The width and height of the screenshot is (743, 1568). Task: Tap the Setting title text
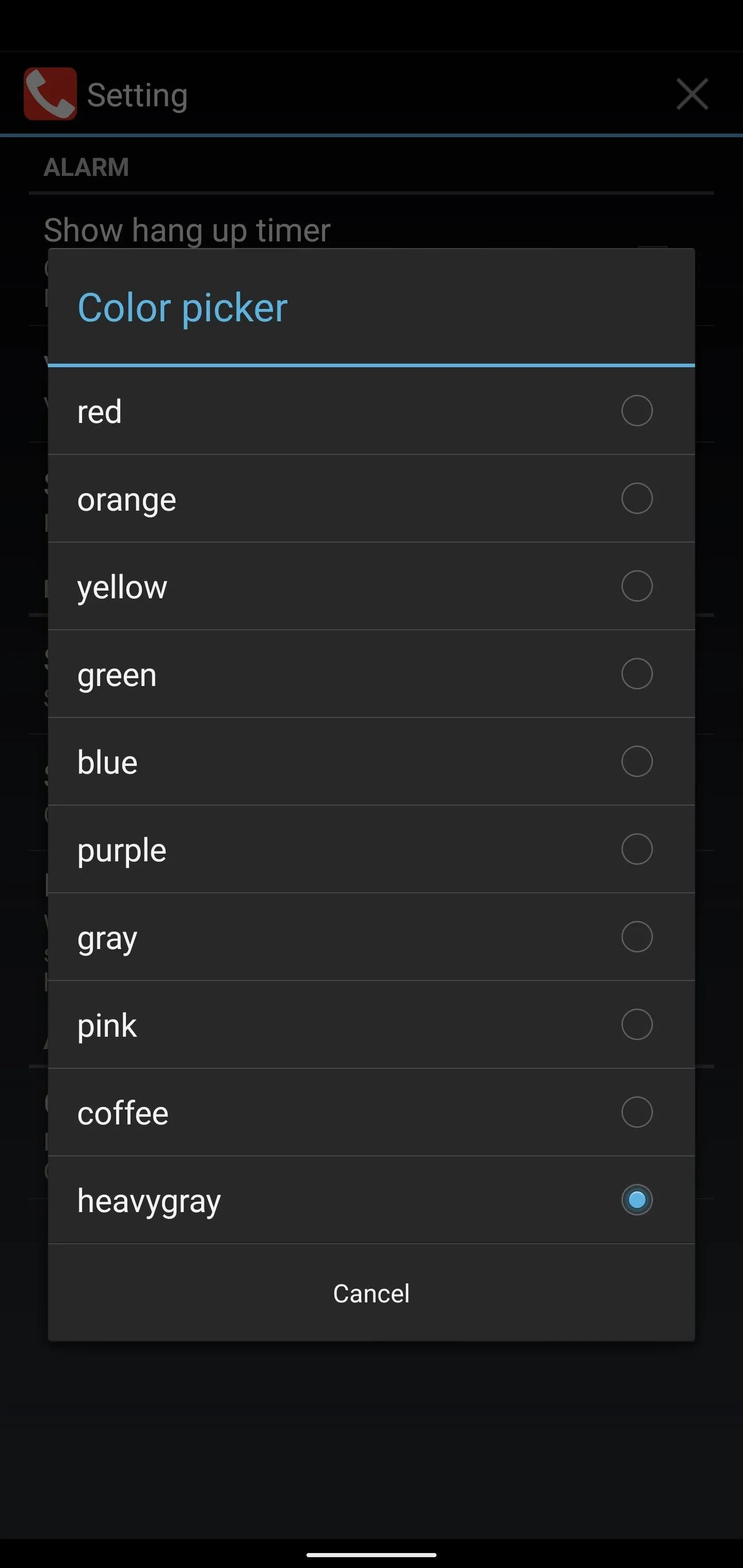click(x=138, y=95)
